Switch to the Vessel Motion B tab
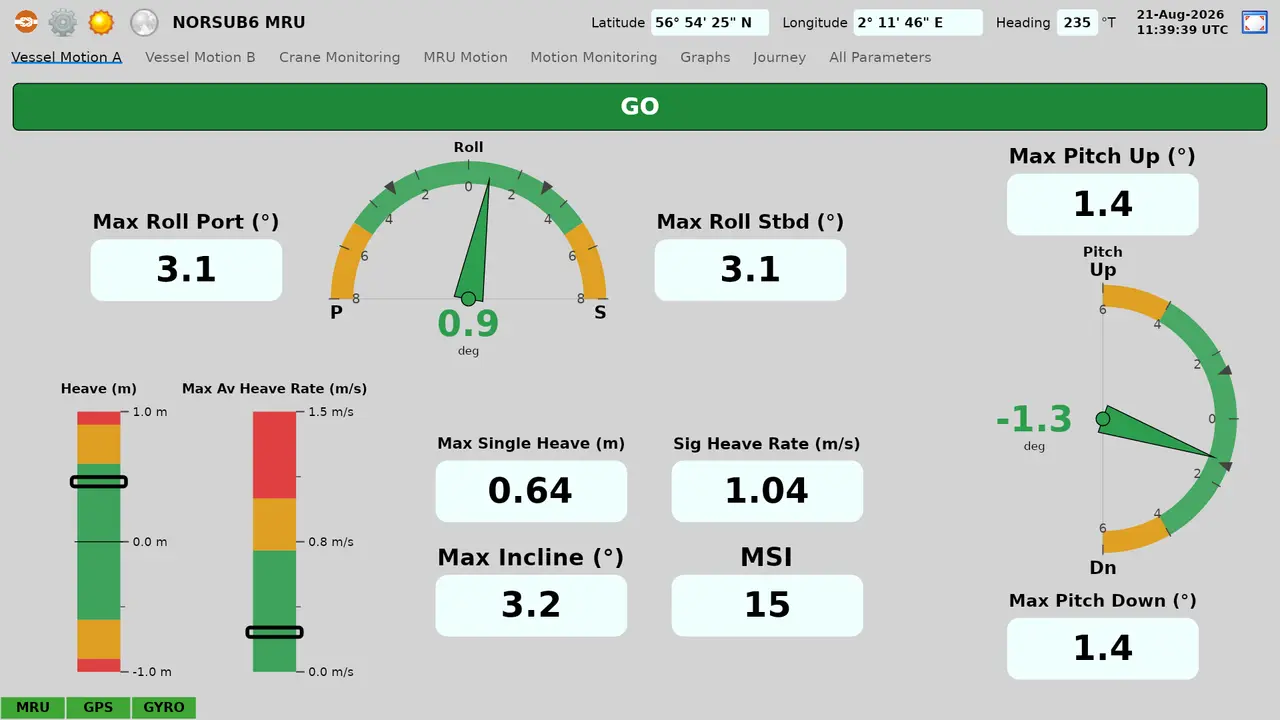1280x720 pixels. pos(200,58)
